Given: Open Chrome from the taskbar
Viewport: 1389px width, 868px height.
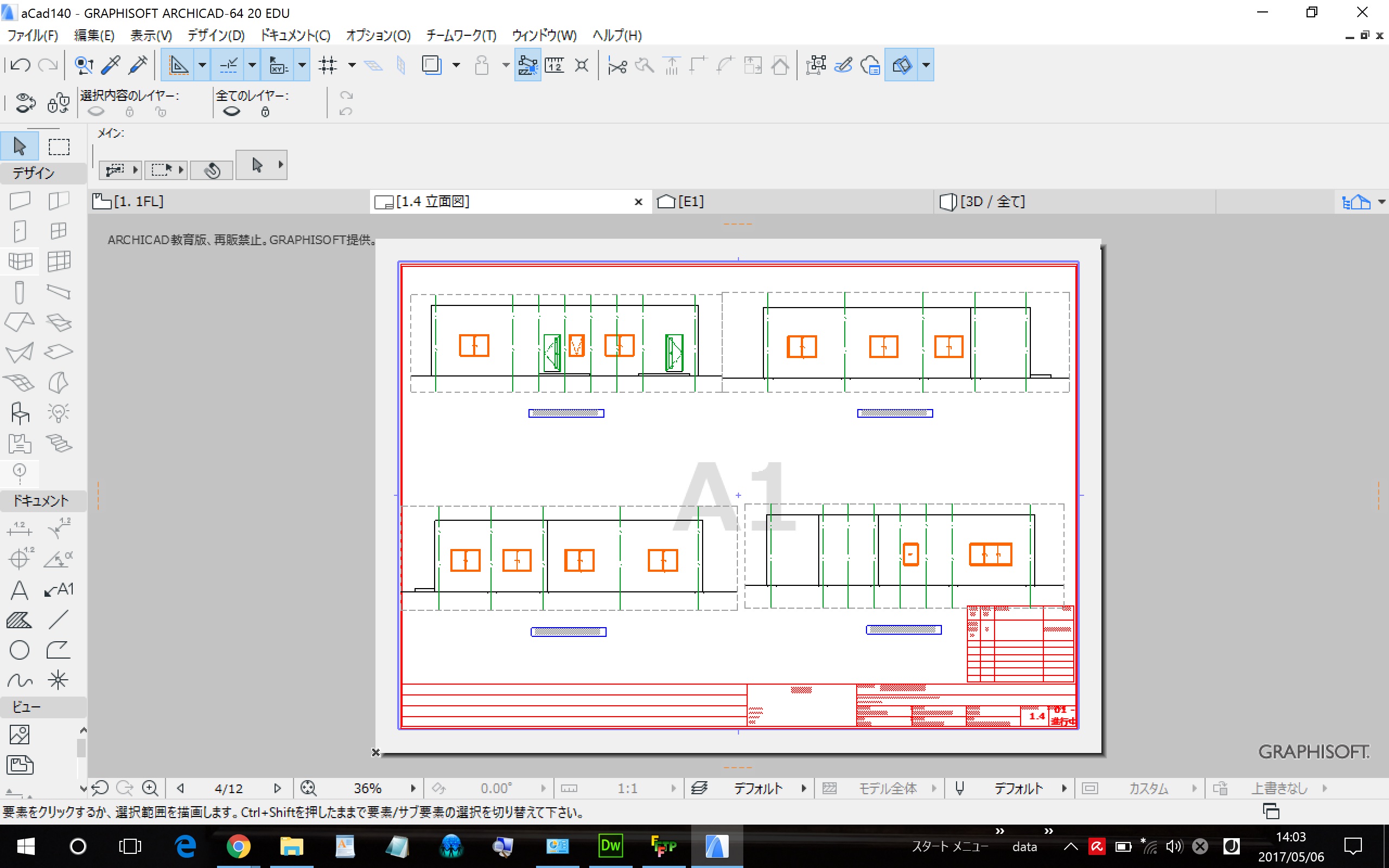Looking at the screenshot, I should [x=238, y=846].
